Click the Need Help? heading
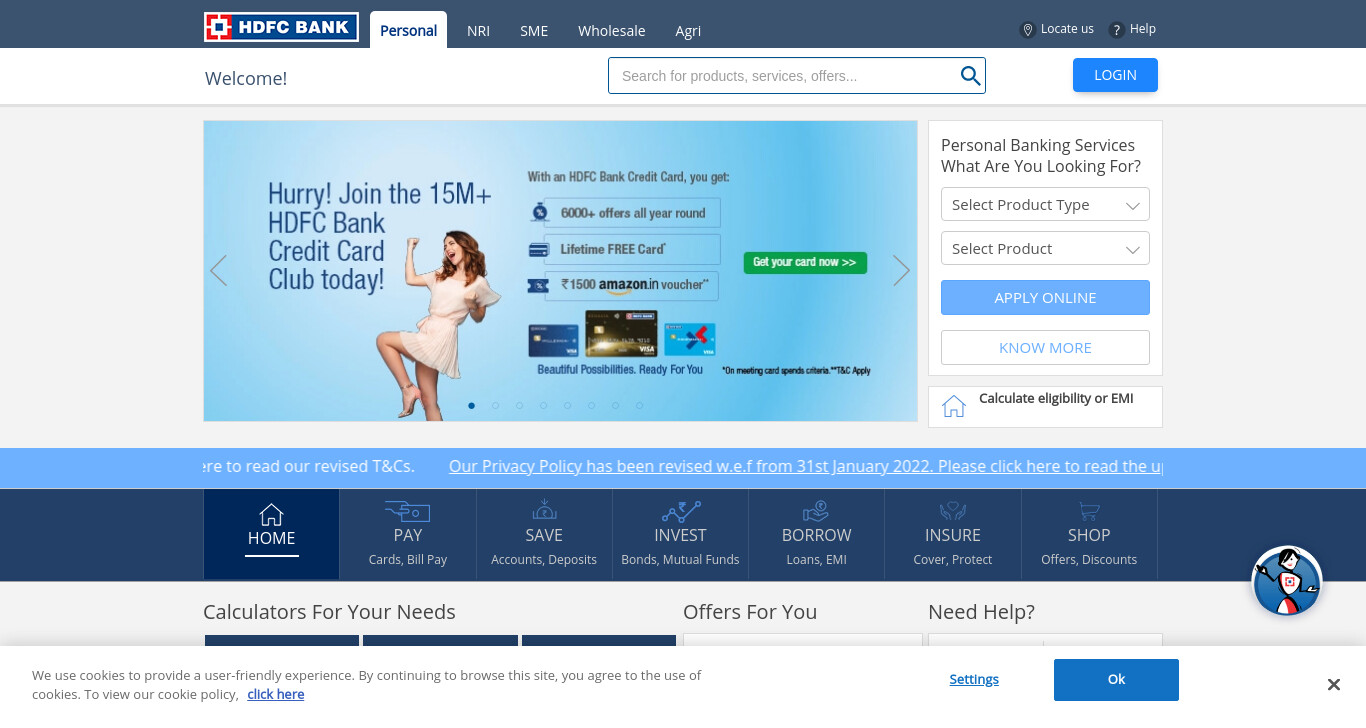This screenshot has height=728, width=1366. (981, 612)
